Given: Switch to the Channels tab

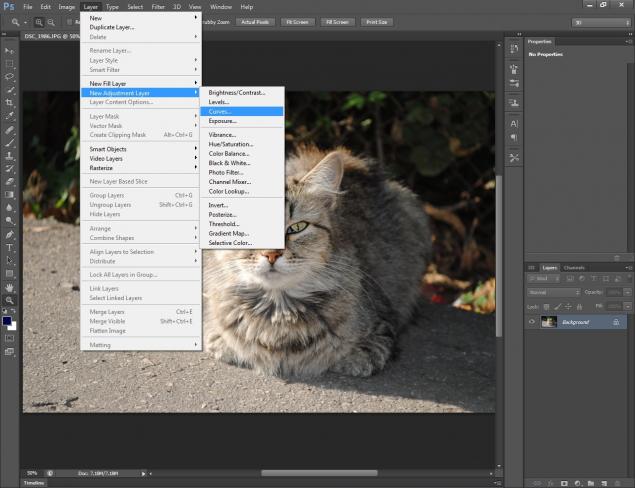Looking at the screenshot, I should (x=574, y=268).
